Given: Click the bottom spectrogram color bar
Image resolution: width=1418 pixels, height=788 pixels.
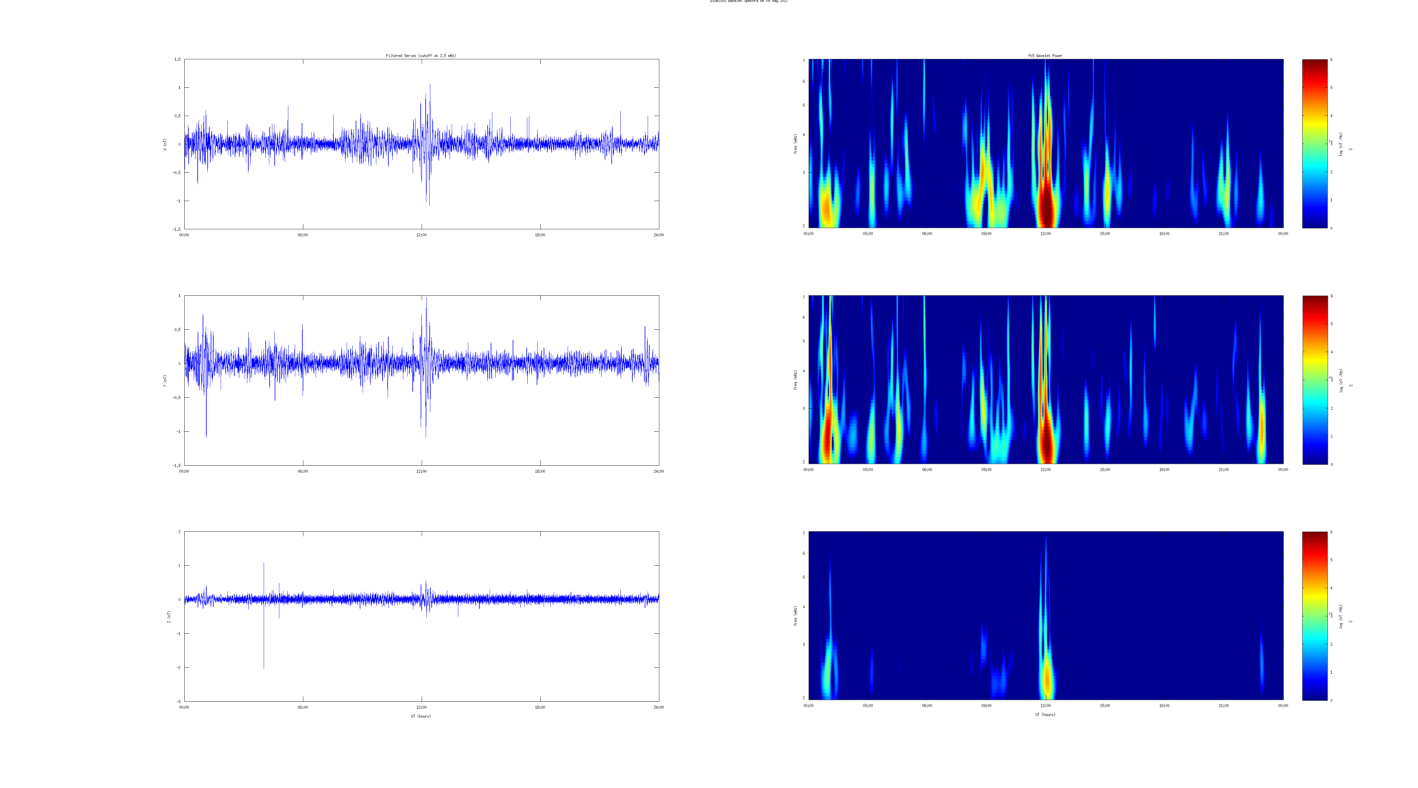Looking at the screenshot, I should [1315, 615].
